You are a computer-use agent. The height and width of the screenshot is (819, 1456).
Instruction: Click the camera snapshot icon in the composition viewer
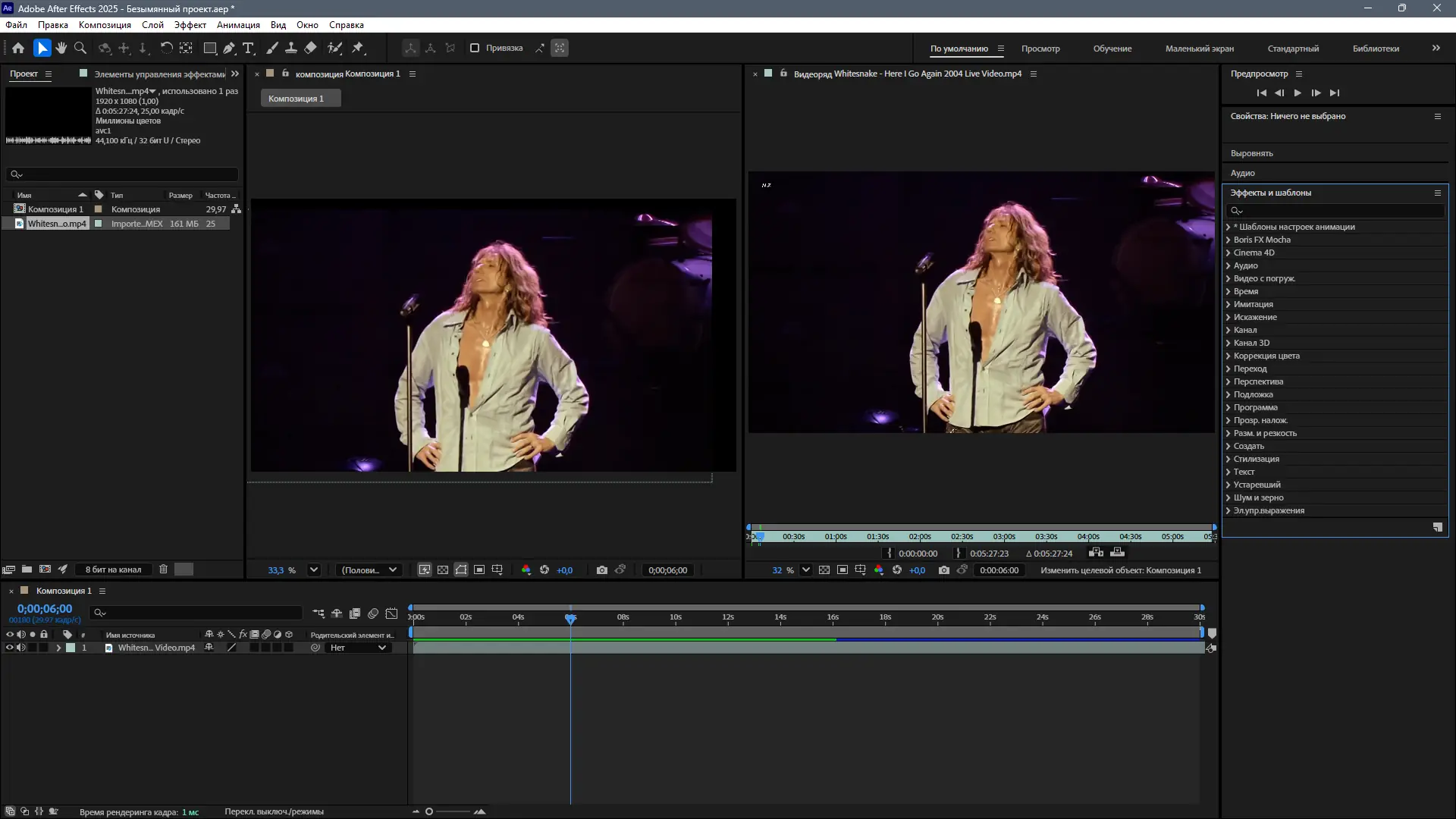tap(601, 570)
